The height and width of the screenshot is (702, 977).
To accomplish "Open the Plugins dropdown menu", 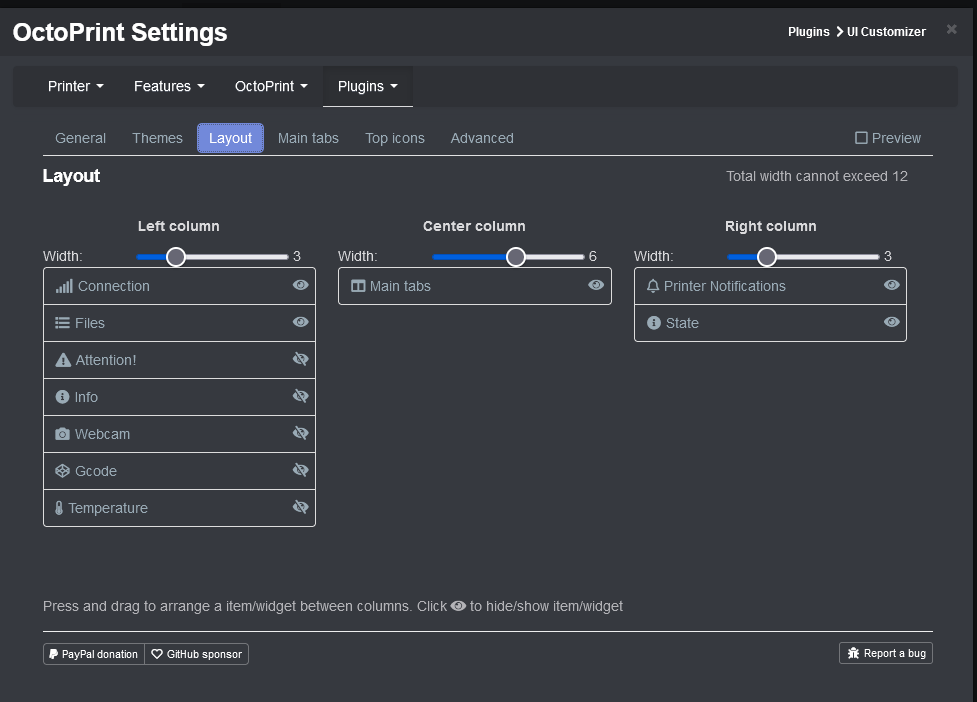I will point(367,86).
